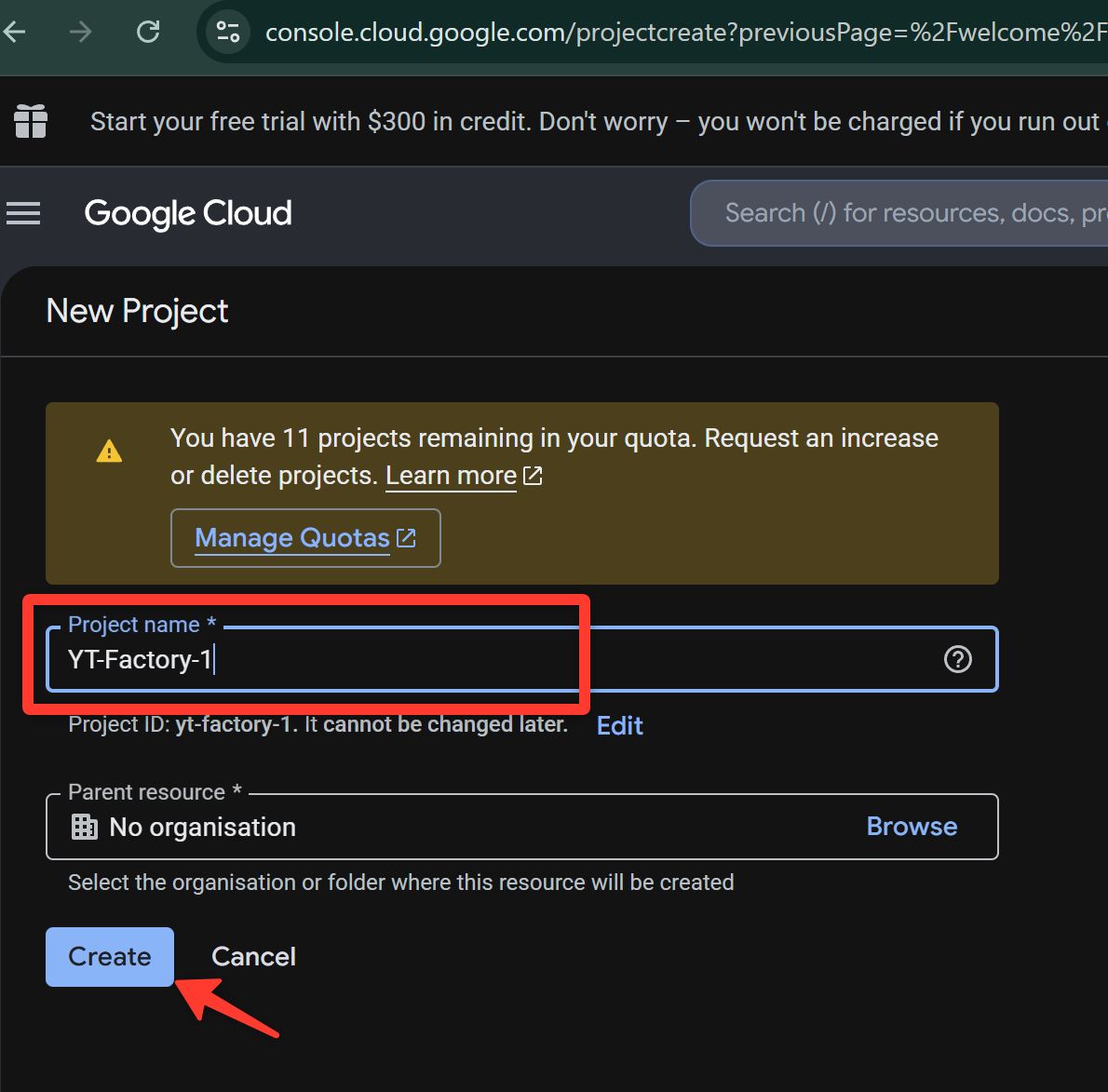Edit the project ID

[x=620, y=725]
